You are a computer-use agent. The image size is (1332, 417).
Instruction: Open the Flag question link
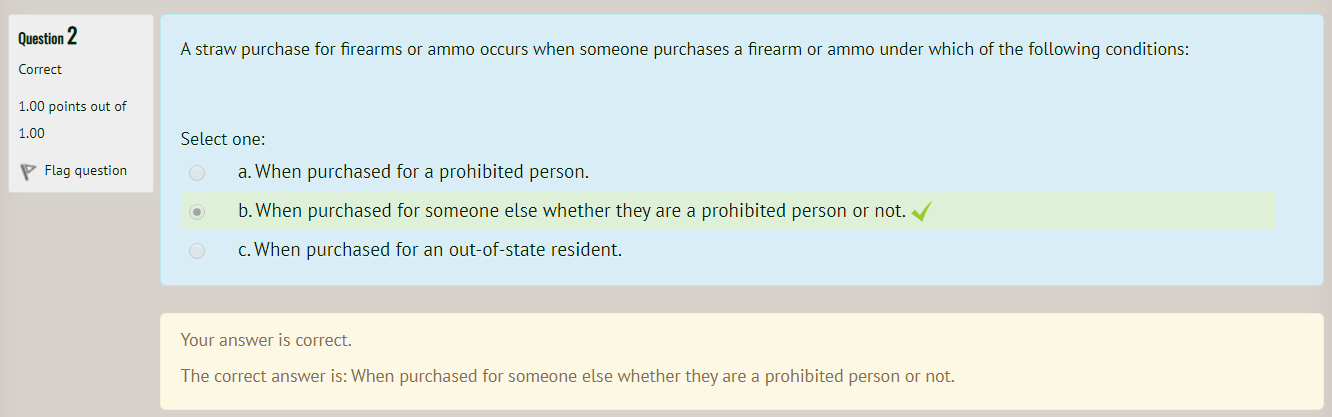[85, 170]
